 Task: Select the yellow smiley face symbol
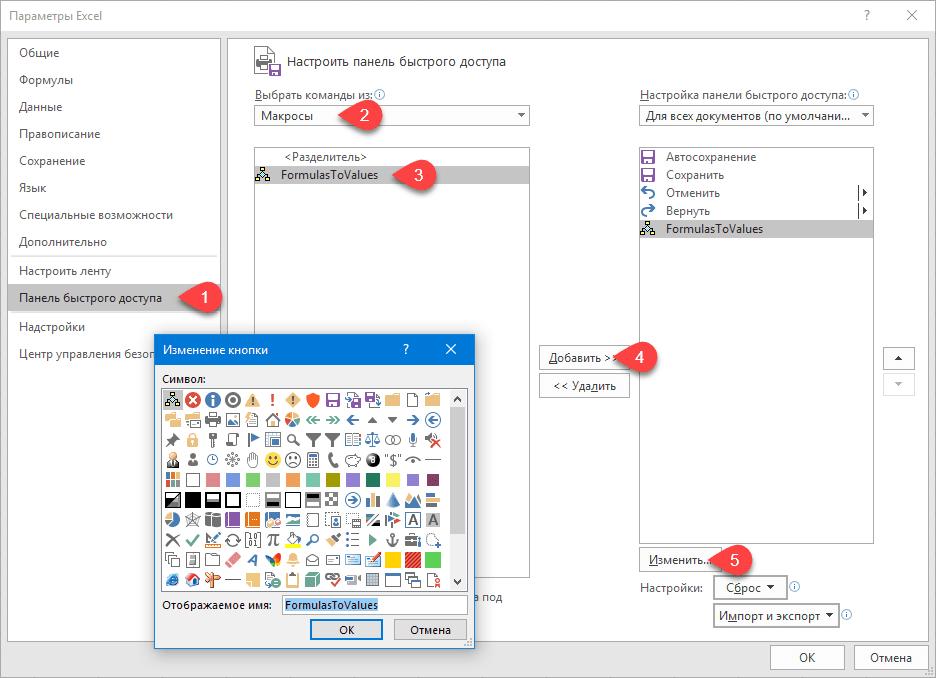click(273, 459)
